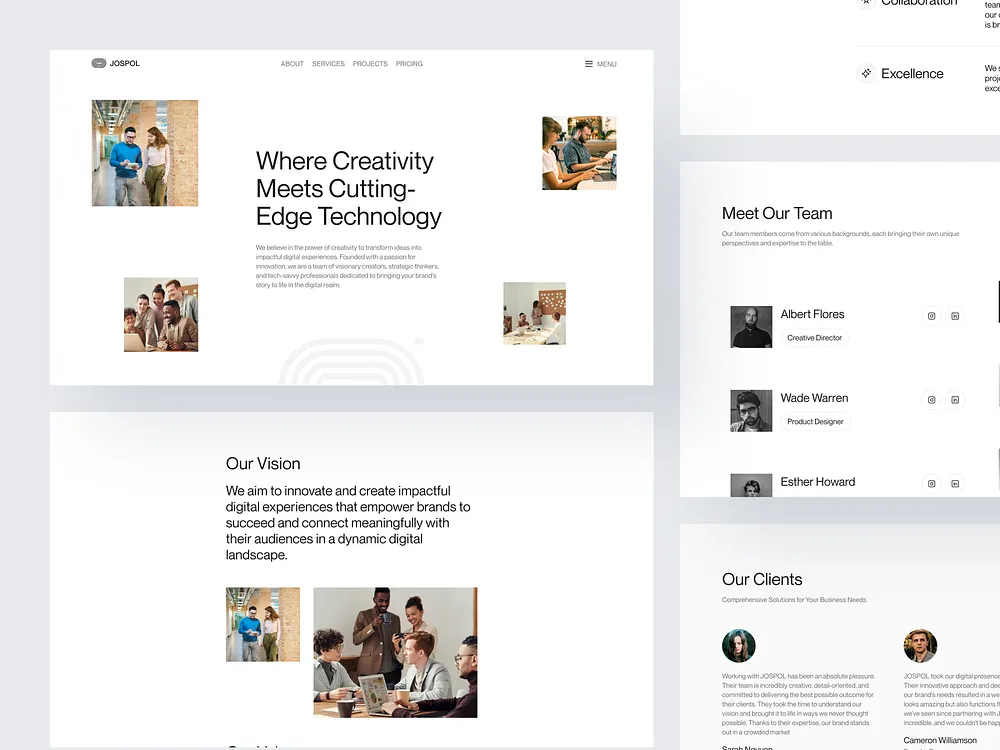Open Wade Warren's LinkedIn icon
1000x750 pixels.
point(955,399)
